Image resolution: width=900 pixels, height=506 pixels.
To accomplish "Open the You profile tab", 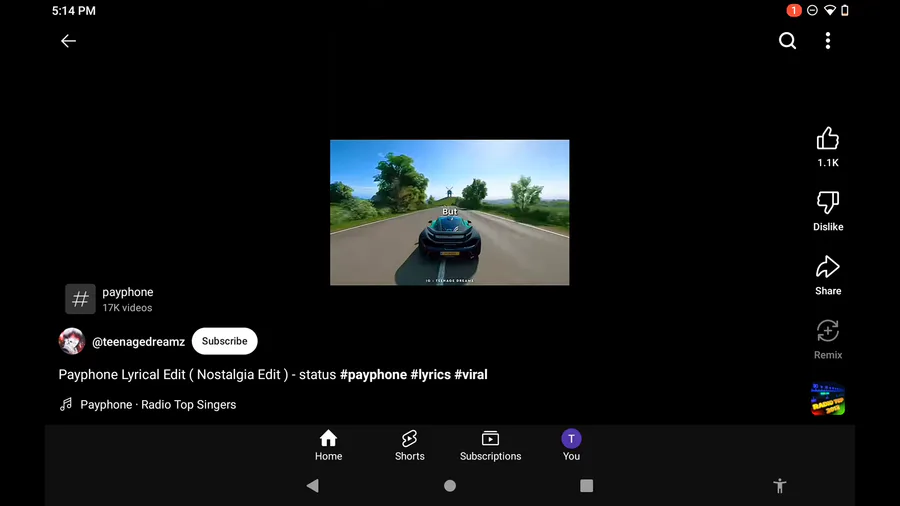I will pos(571,446).
